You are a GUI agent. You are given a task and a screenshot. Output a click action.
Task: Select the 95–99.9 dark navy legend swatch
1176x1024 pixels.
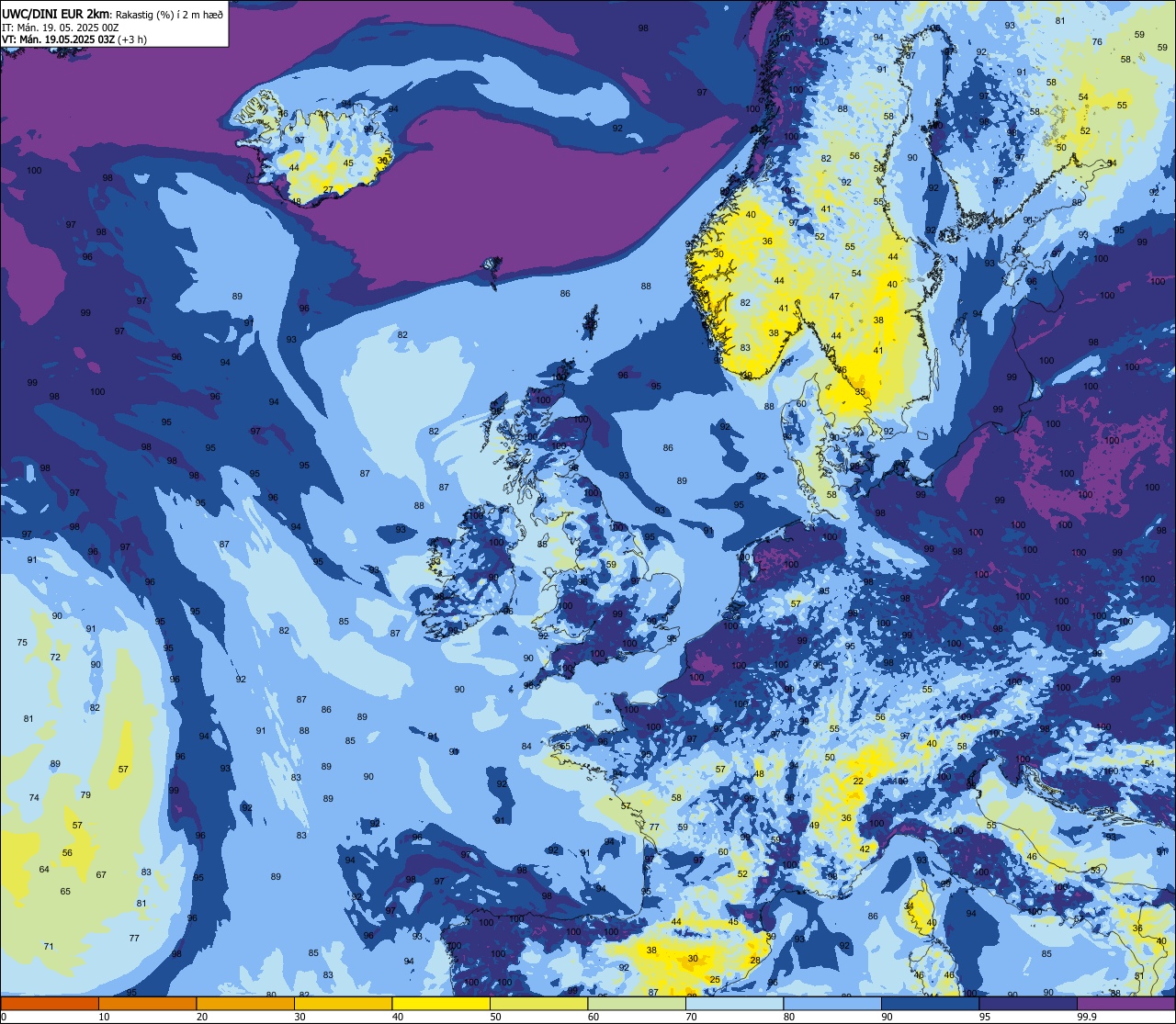pos(1028,1003)
